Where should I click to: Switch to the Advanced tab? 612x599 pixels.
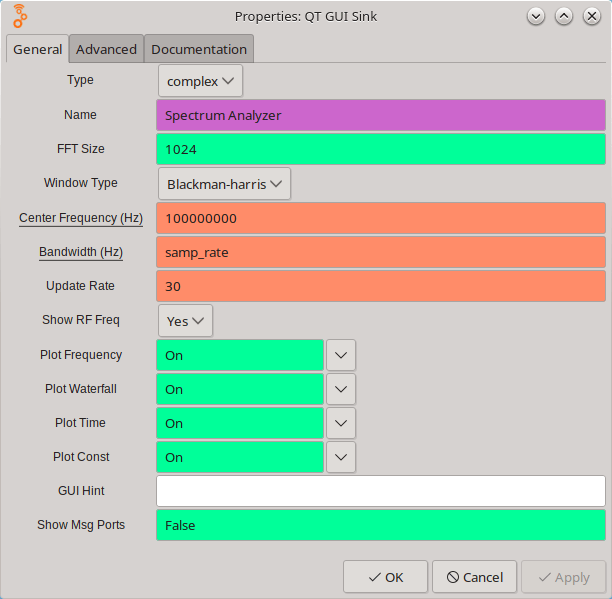pyautogui.click(x=106, y=49)
